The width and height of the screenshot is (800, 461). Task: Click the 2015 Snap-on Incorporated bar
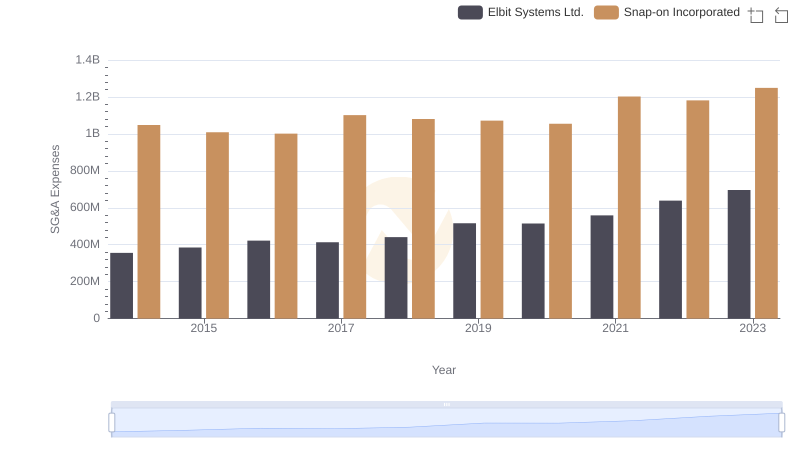(x=217, y=225)
